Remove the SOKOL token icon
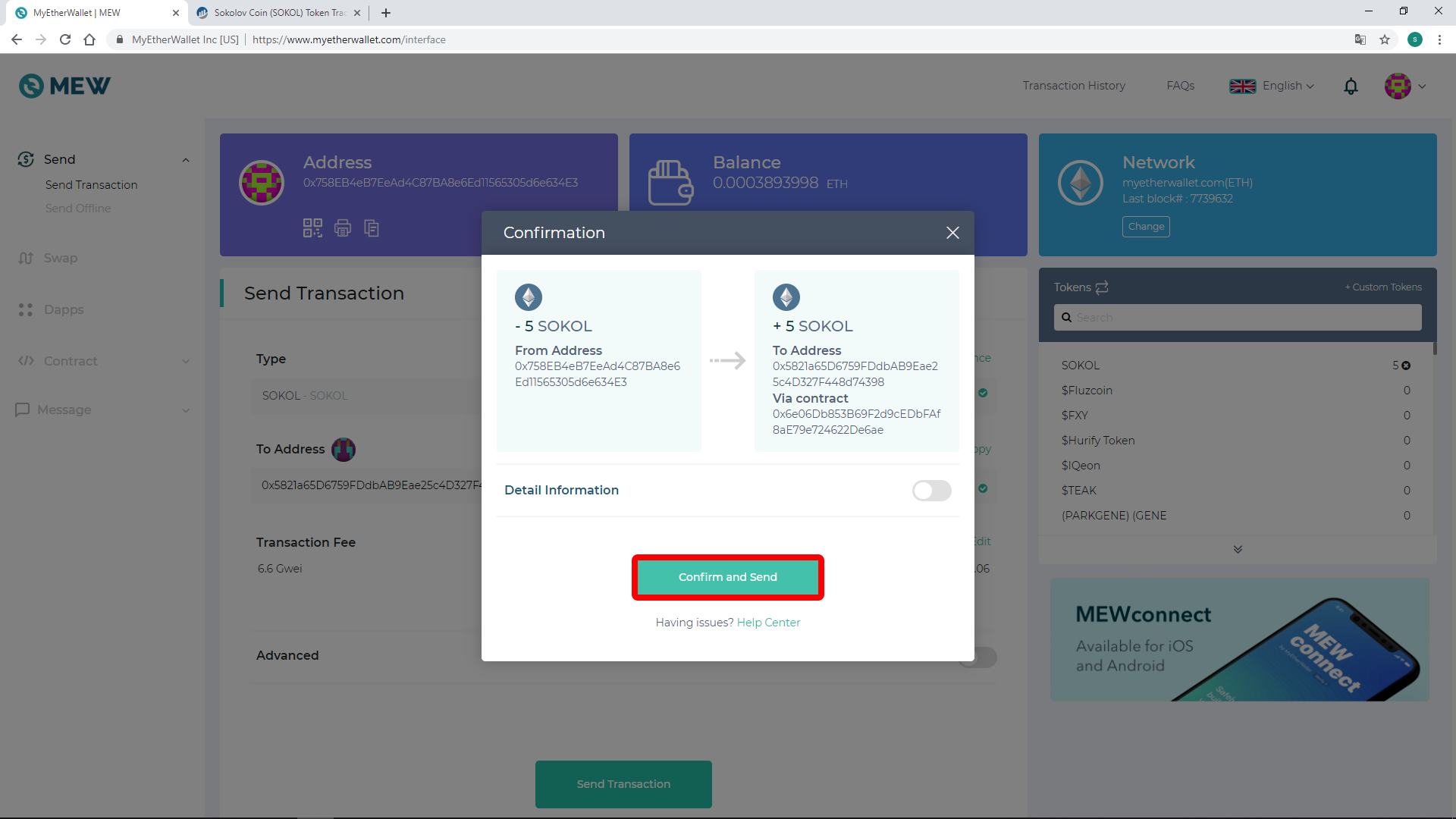 pyautogui.click(x=1406, y=366)
